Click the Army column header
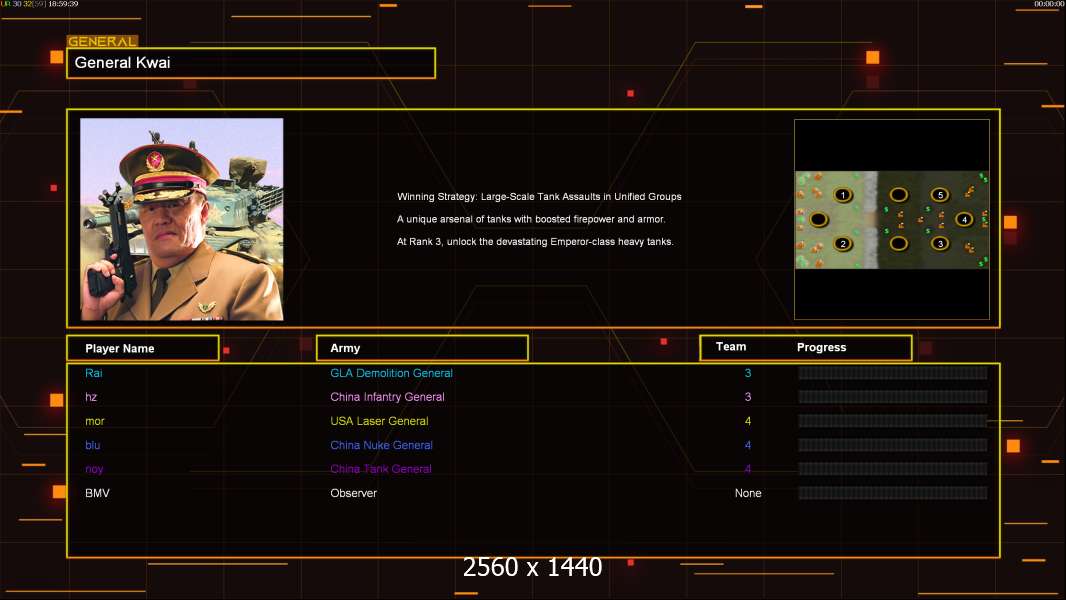The height and width of the screenshot is (600, 1066). pos(422,348)
